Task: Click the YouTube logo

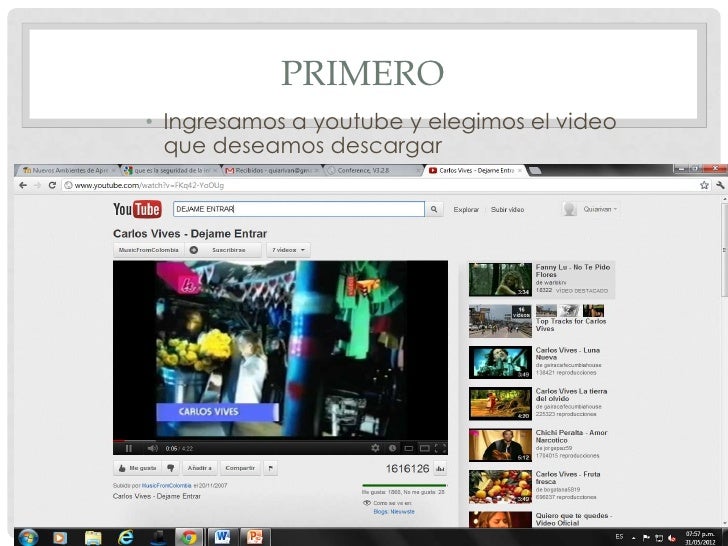Action: (137, 209)
